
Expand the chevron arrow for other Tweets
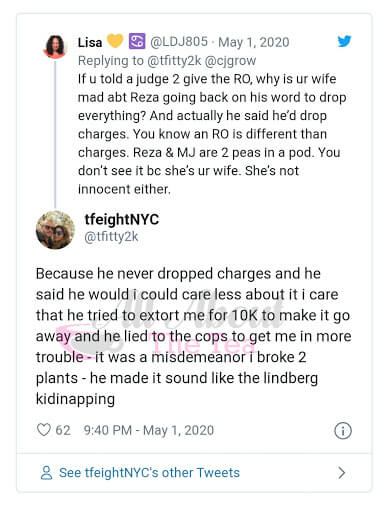[342, 473]
